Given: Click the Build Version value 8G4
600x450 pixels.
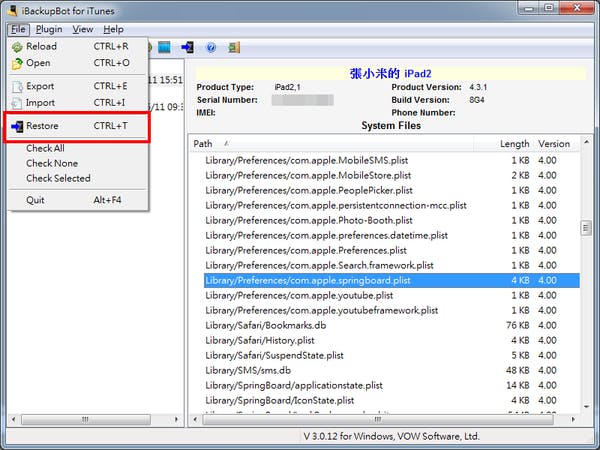Looking at the screenshot, I should (x=477, y=100).
